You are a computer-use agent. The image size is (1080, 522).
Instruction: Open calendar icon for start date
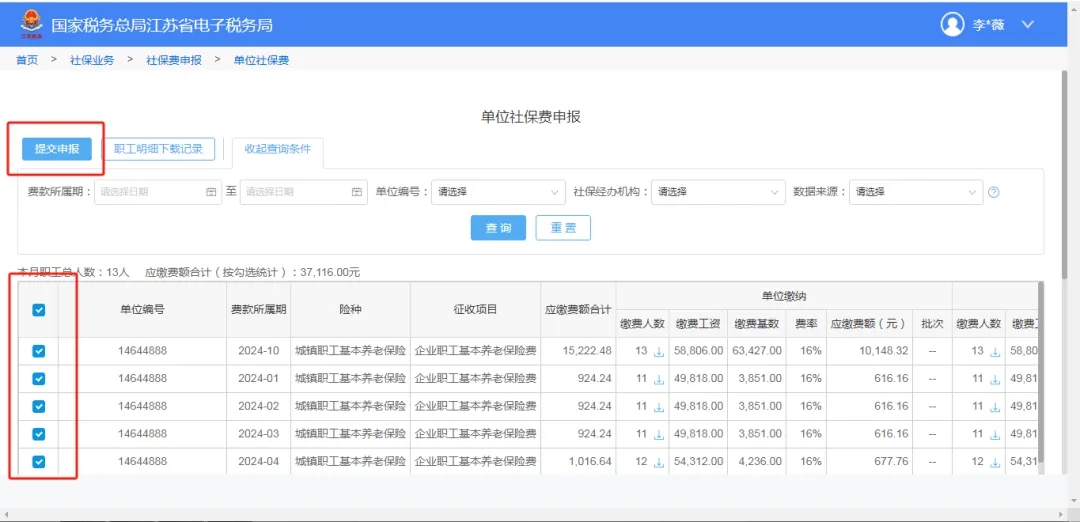click(211, 192)
